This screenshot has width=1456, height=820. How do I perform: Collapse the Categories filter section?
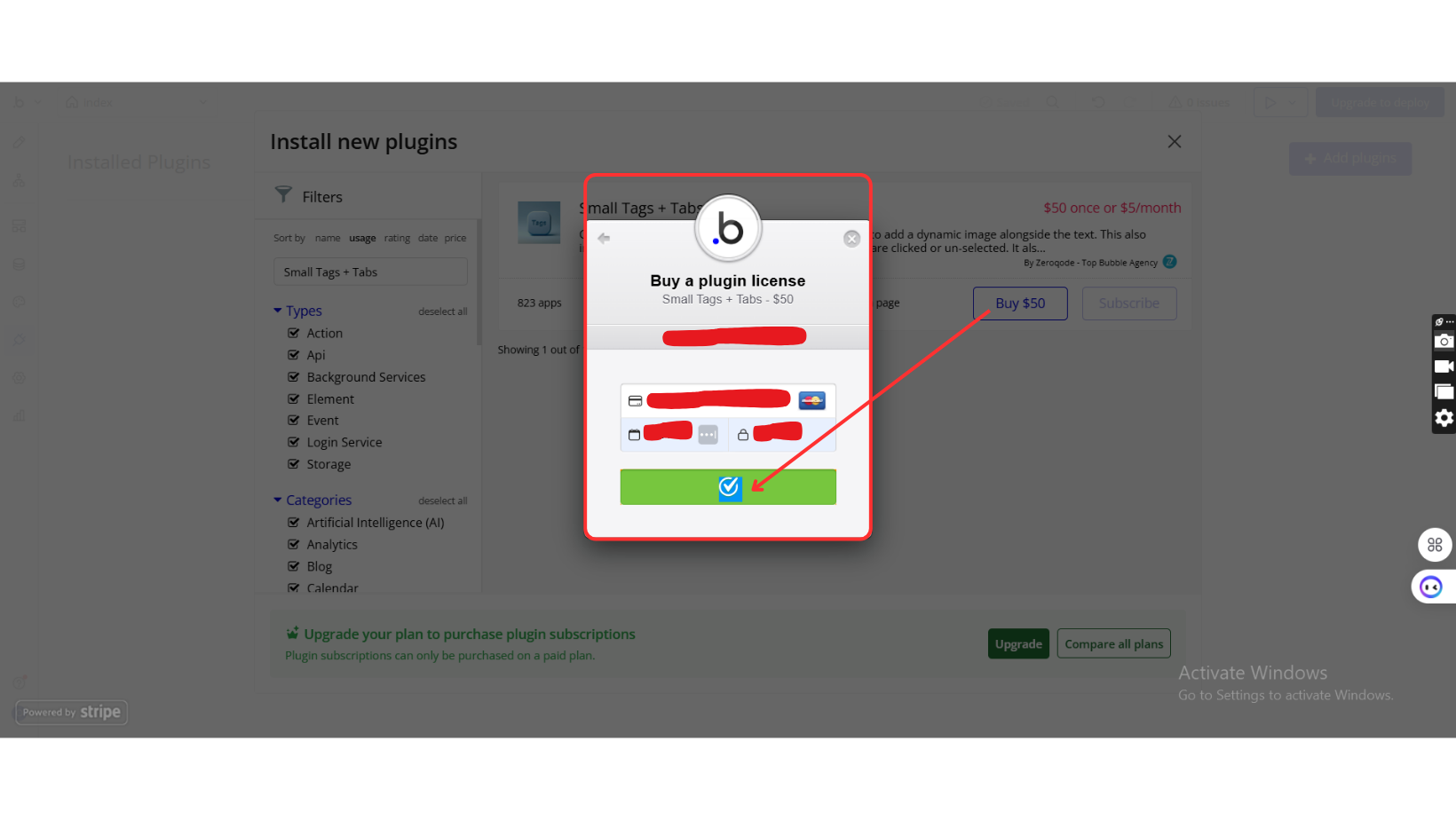click(x=313, y=501)
